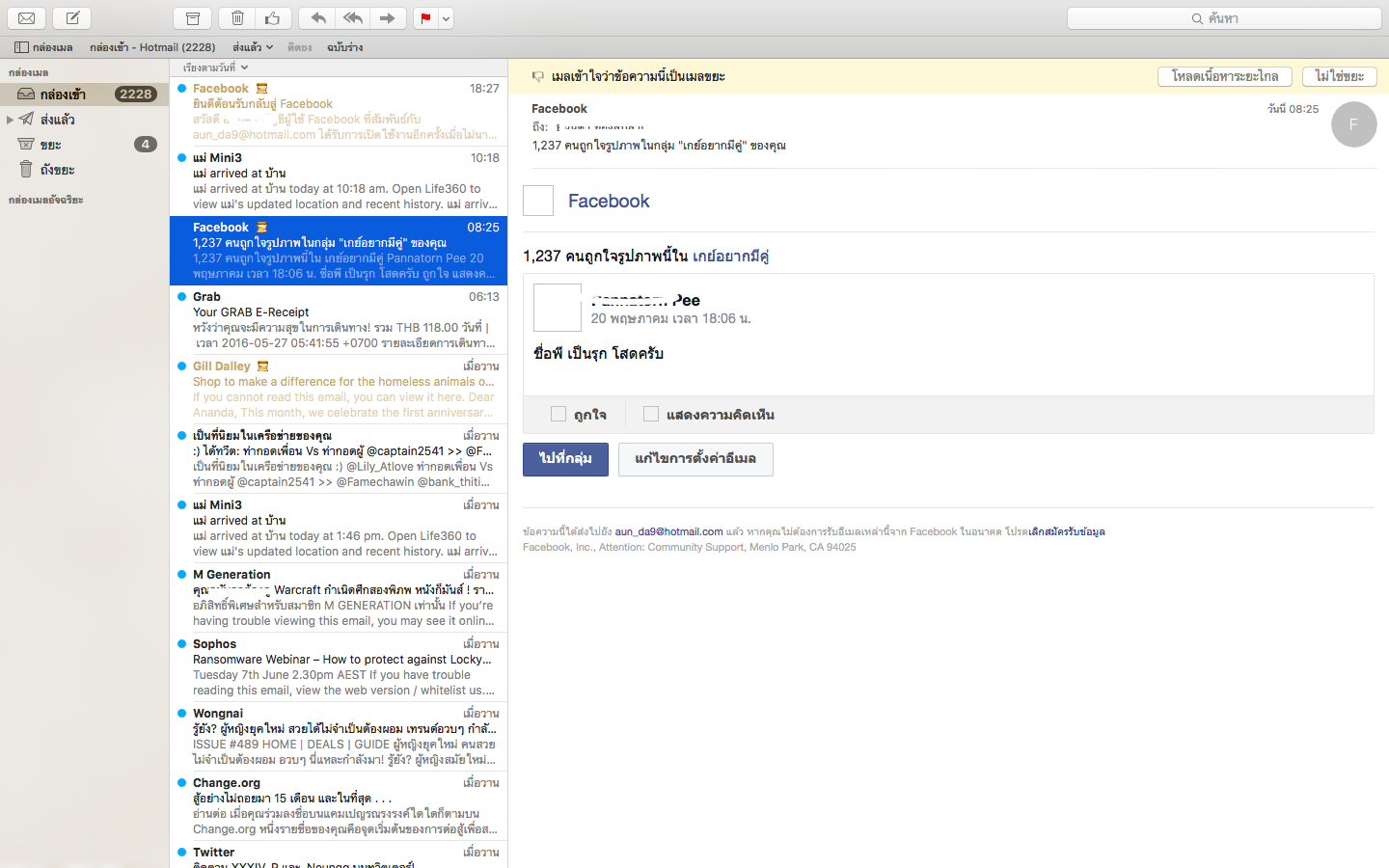Open the Hotmail inbox favorites tab
The image size is (1389, 868).
tap(152, 46)
